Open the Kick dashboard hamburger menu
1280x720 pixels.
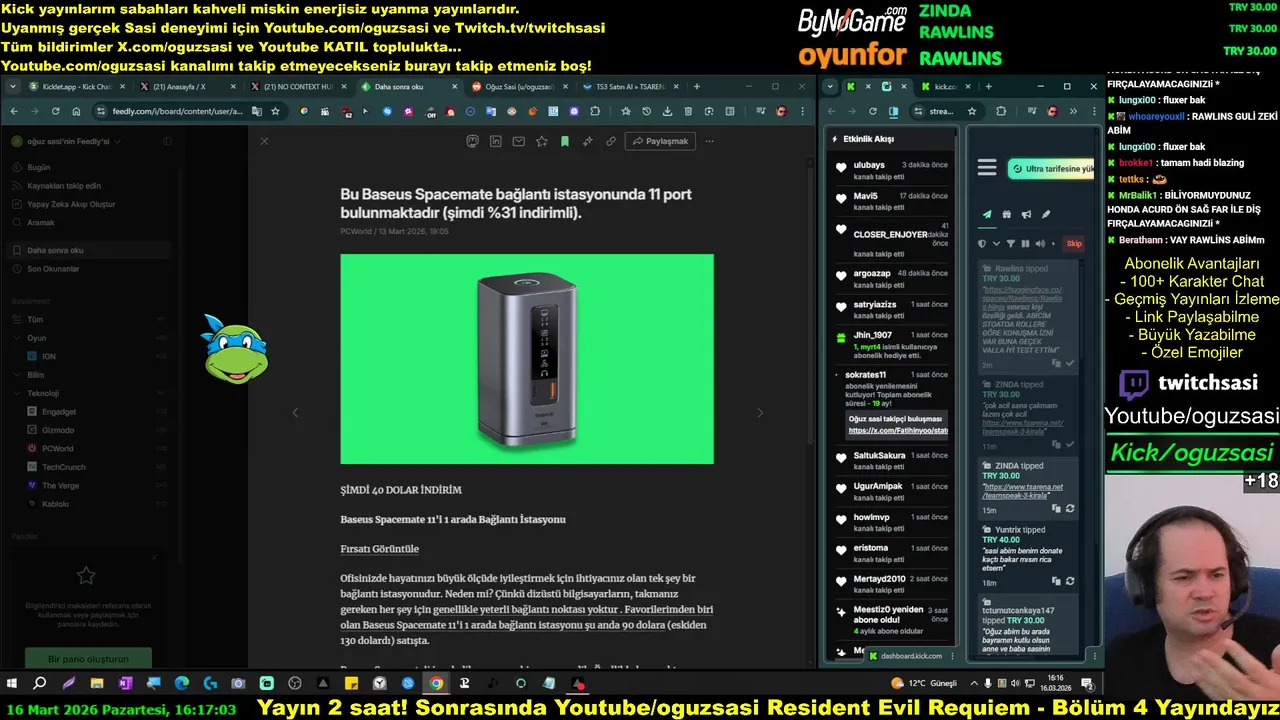pos(987,167)
